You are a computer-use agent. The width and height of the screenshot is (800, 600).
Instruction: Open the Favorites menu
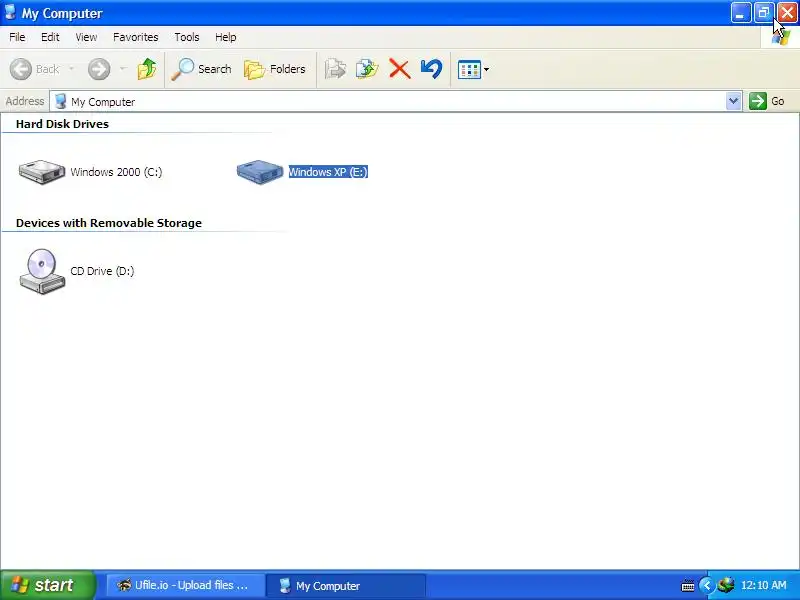[136, 37]
